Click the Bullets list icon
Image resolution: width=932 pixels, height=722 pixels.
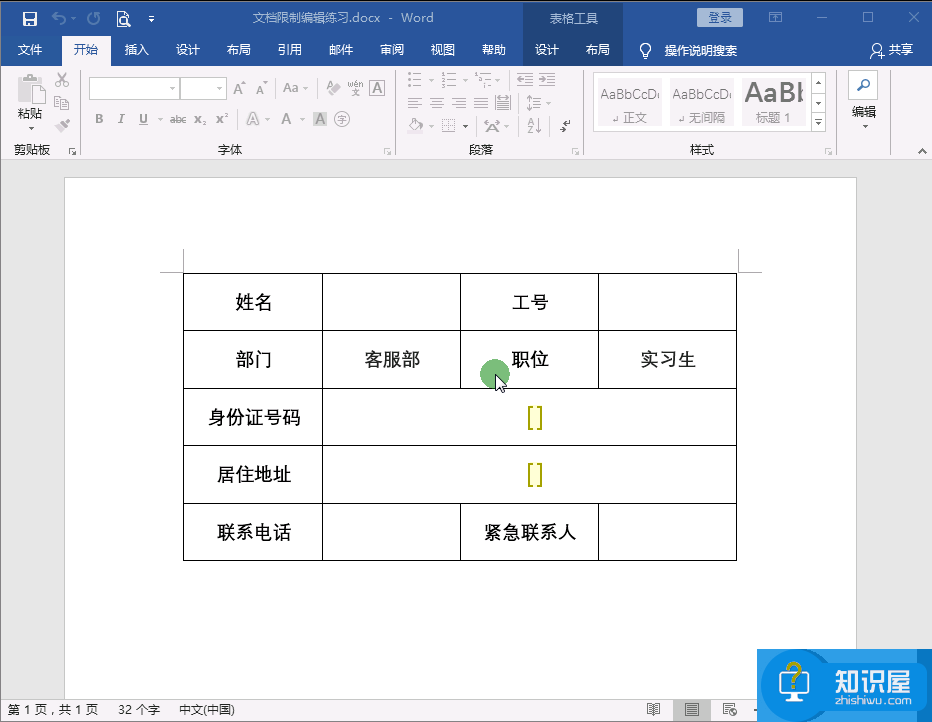click(x=415, y=79)
